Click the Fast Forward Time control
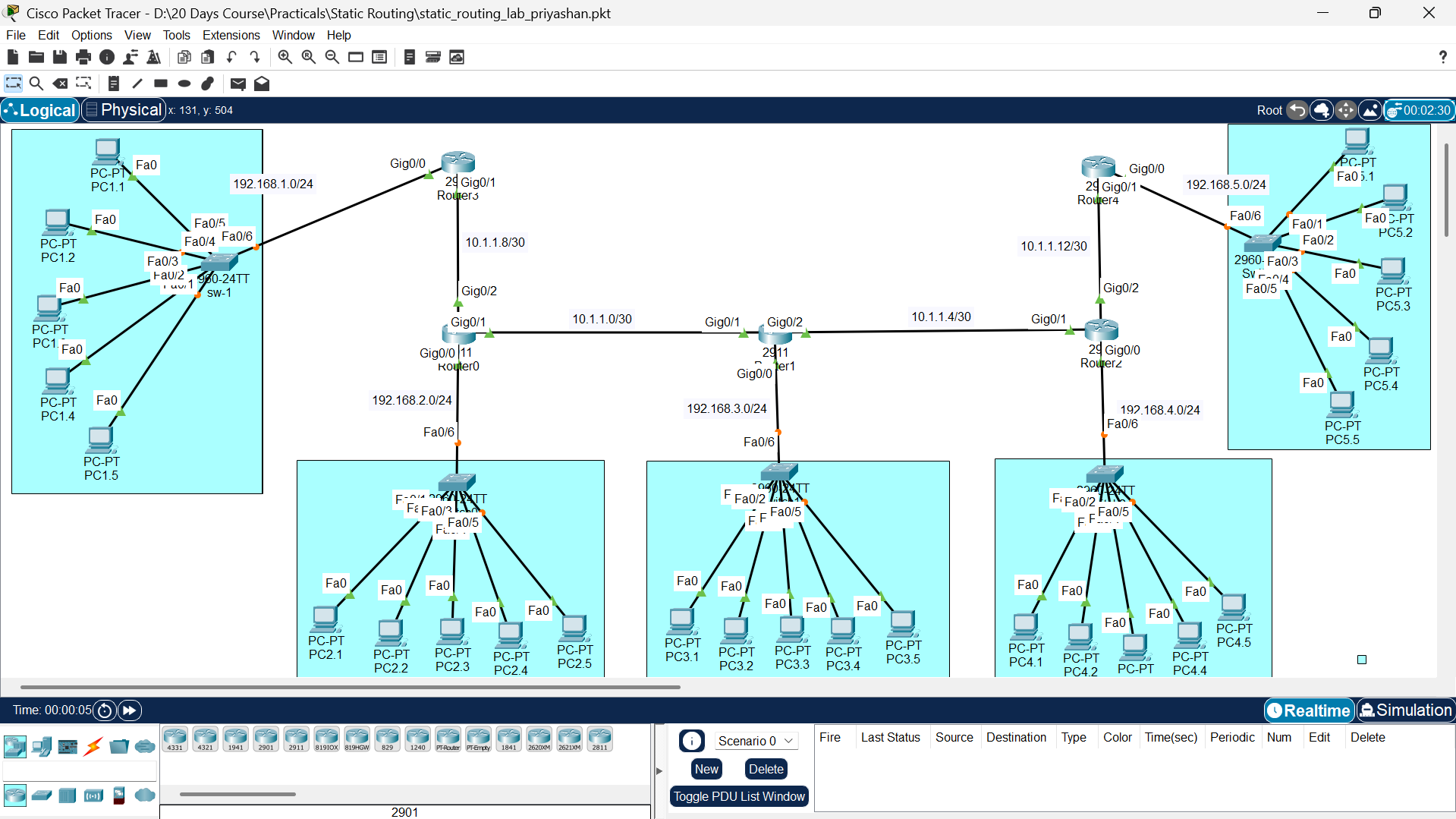 pyautogui.click(x=129, y=710)
